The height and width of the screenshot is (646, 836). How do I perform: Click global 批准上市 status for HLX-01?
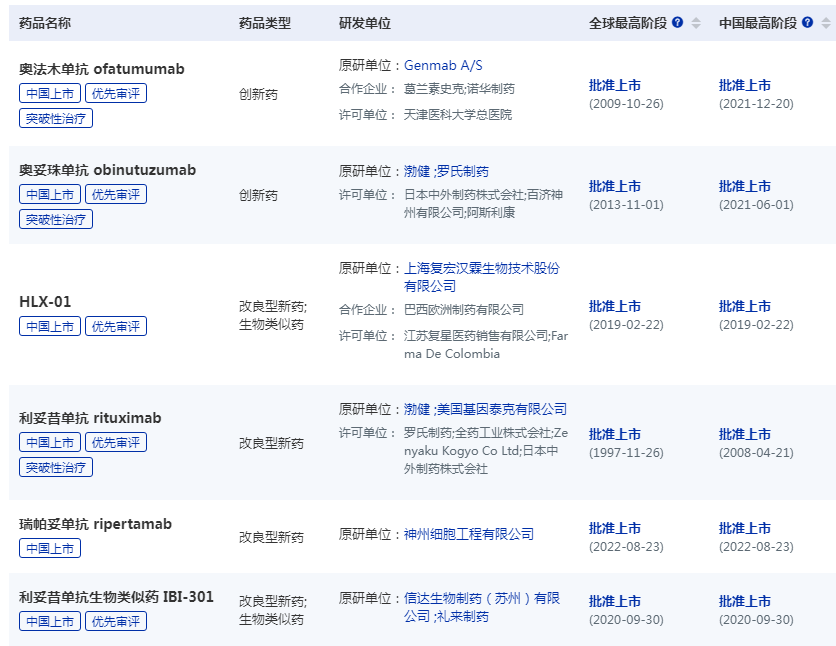(613, 304)
